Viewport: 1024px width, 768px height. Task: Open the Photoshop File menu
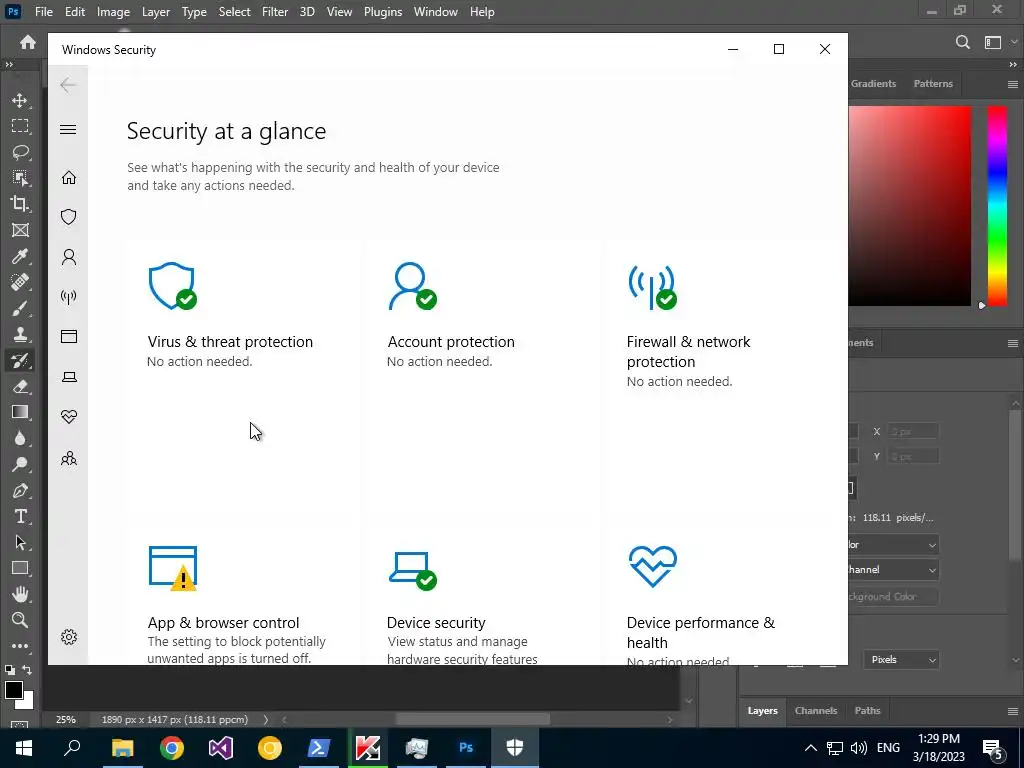(44, 12)
